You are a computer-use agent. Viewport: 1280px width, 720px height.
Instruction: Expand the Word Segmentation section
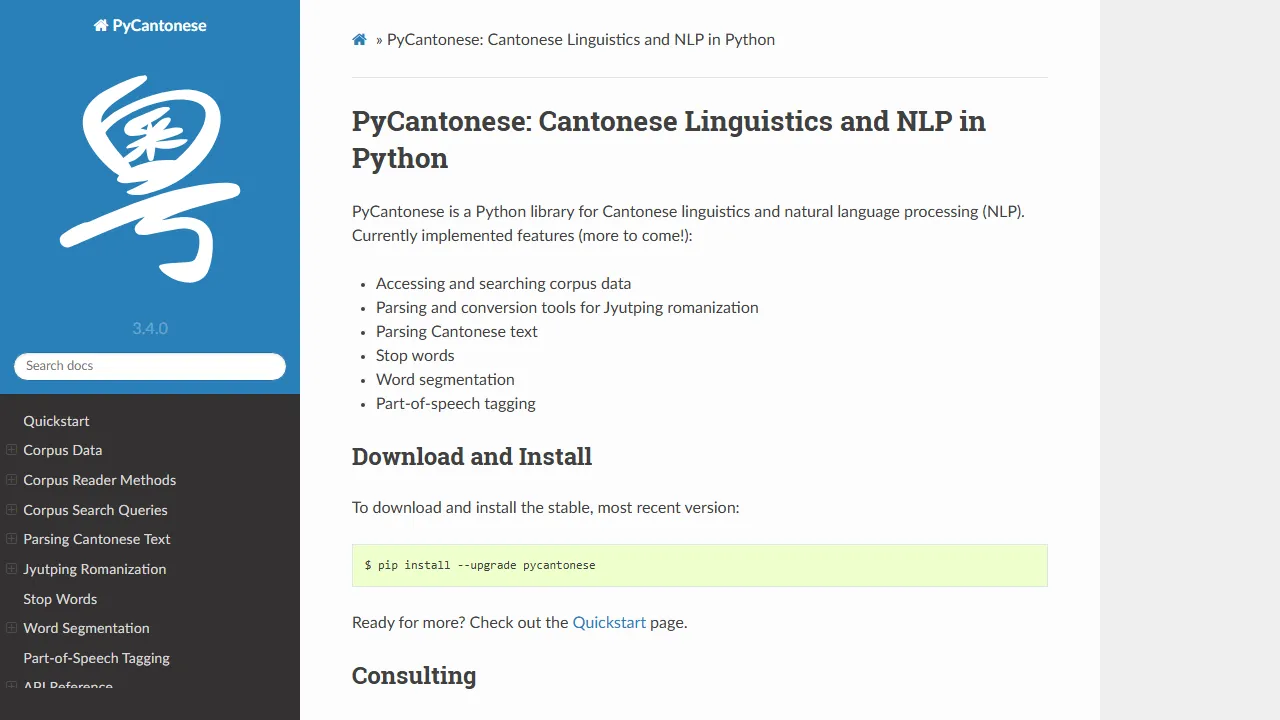pos(10,628)
